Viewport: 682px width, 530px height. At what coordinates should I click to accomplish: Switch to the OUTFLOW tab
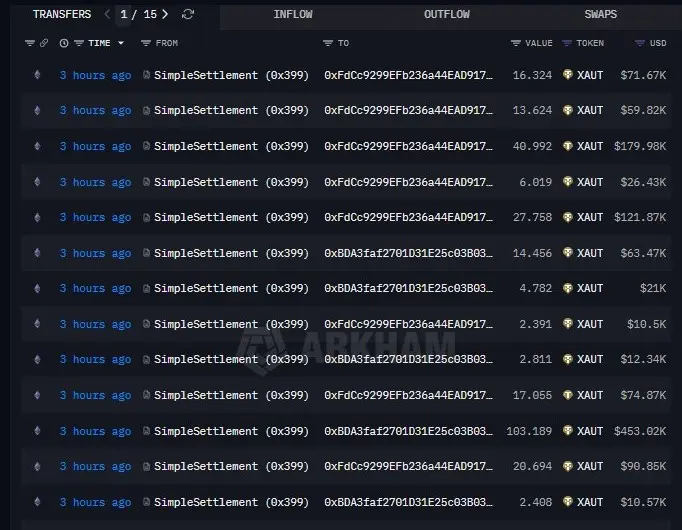click(x=447, y=14)
